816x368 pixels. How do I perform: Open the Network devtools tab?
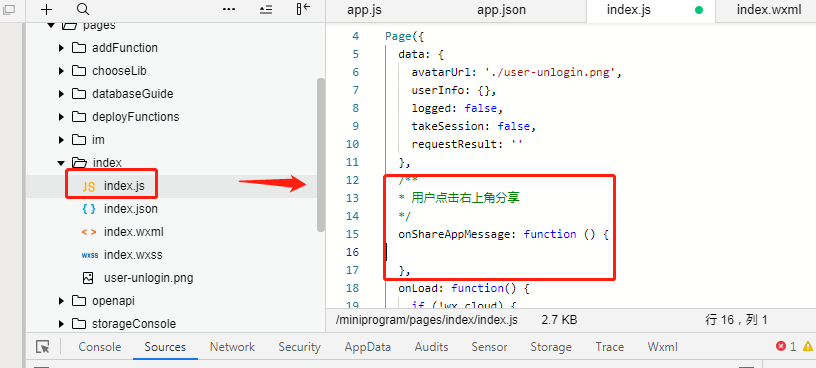pos(232,347)
